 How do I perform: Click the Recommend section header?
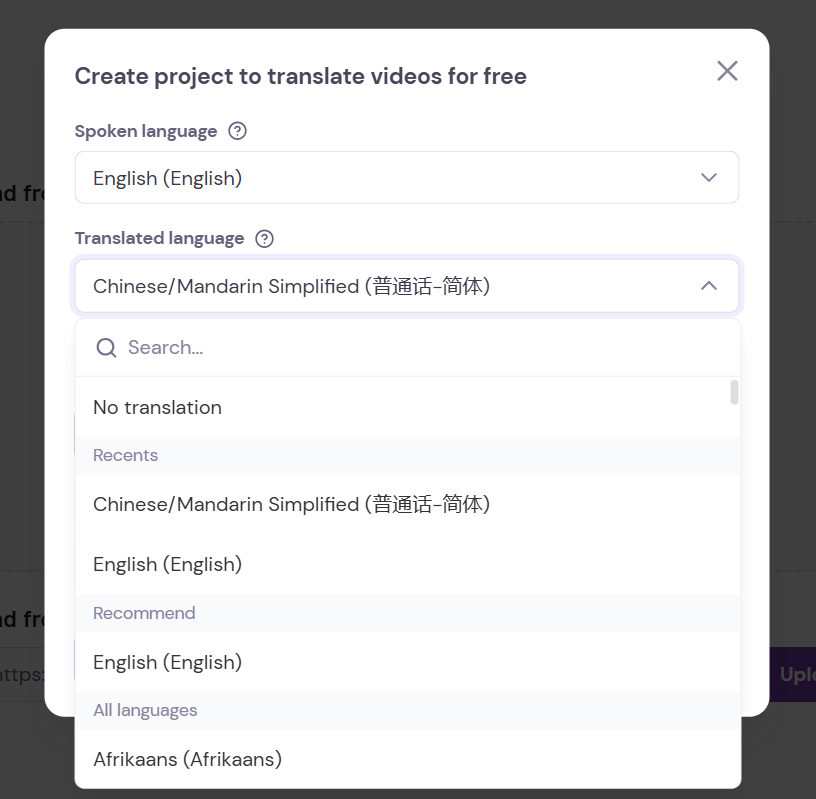[144, 613]
